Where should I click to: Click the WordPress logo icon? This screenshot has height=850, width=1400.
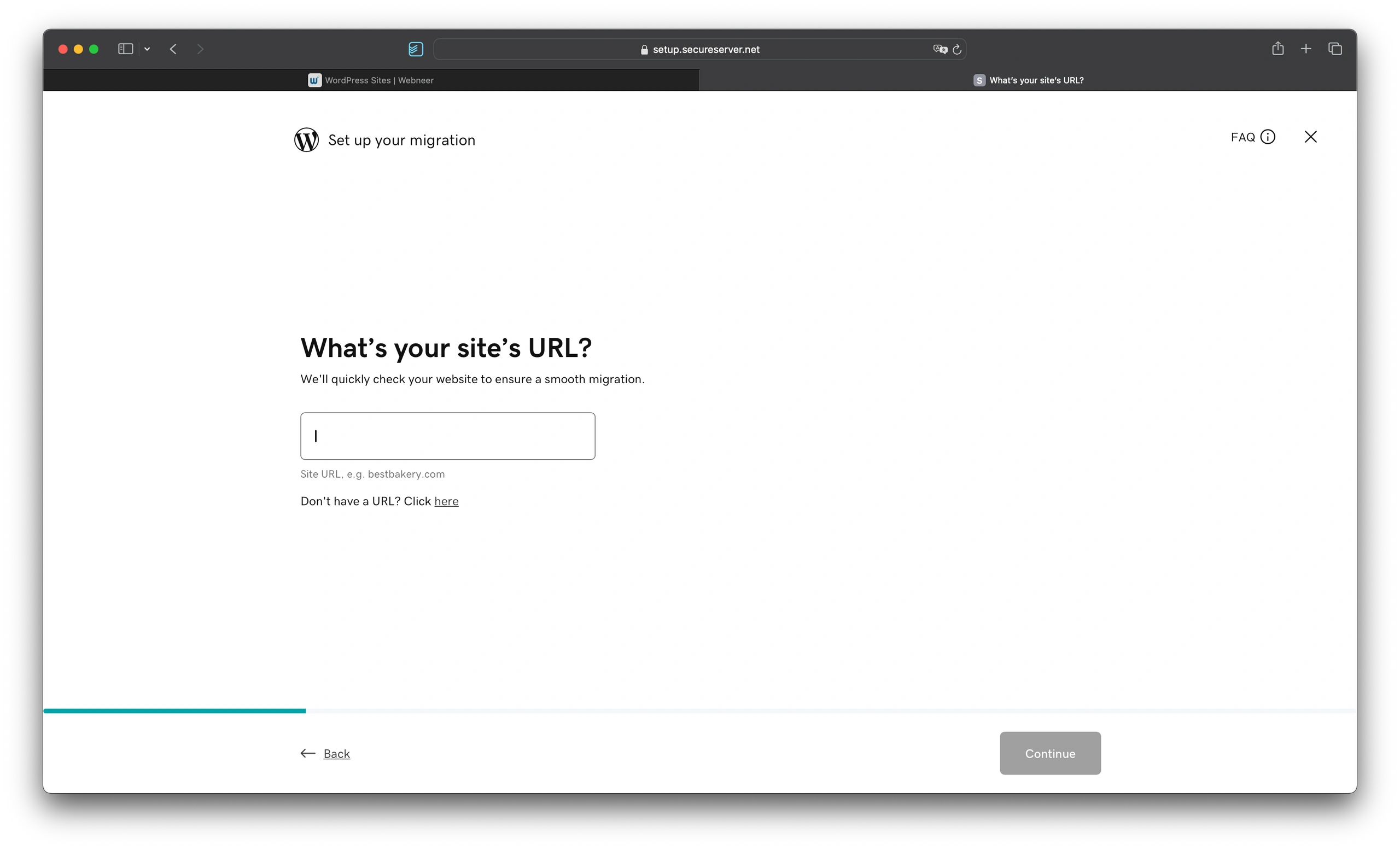[306, 140]
